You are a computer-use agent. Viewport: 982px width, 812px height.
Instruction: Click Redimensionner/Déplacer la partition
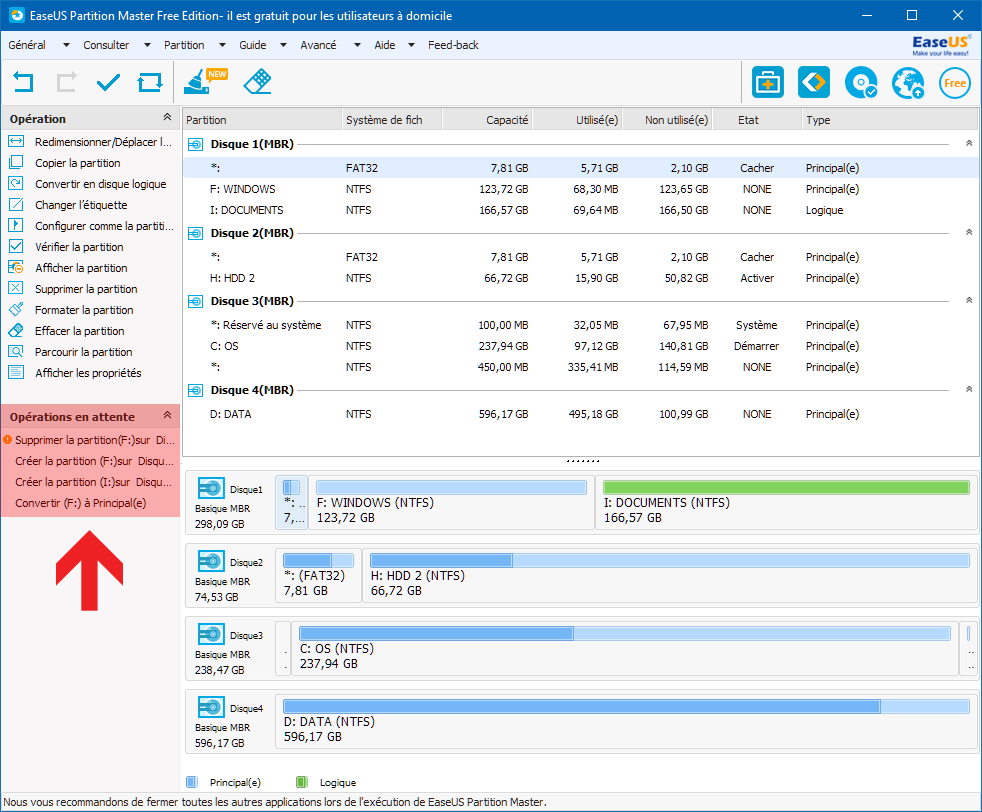(91, 142)
